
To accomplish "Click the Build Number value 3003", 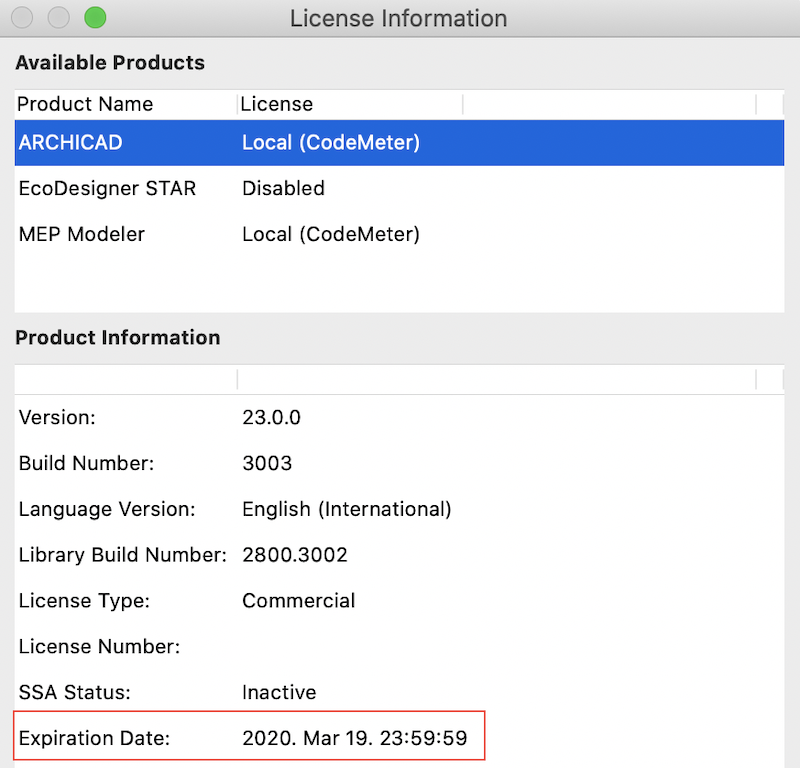I will click(267, 463).
